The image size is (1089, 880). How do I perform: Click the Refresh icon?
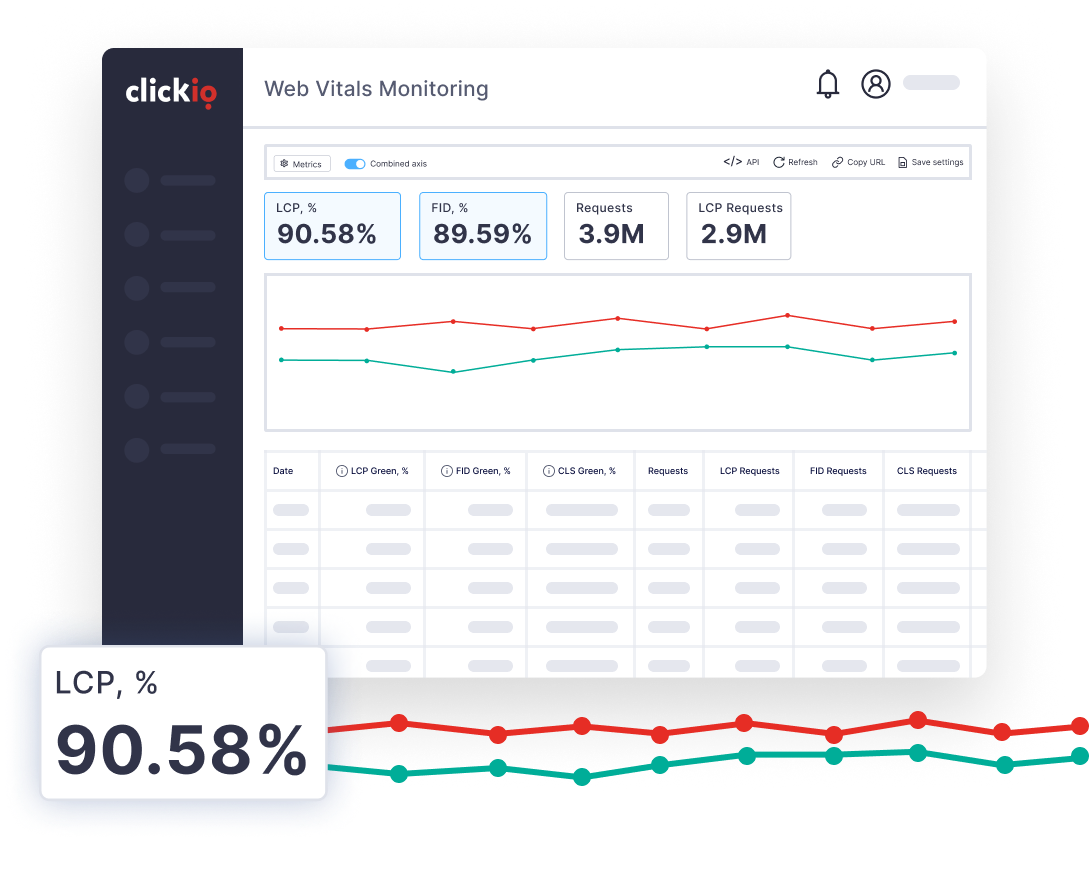(779, 162)
